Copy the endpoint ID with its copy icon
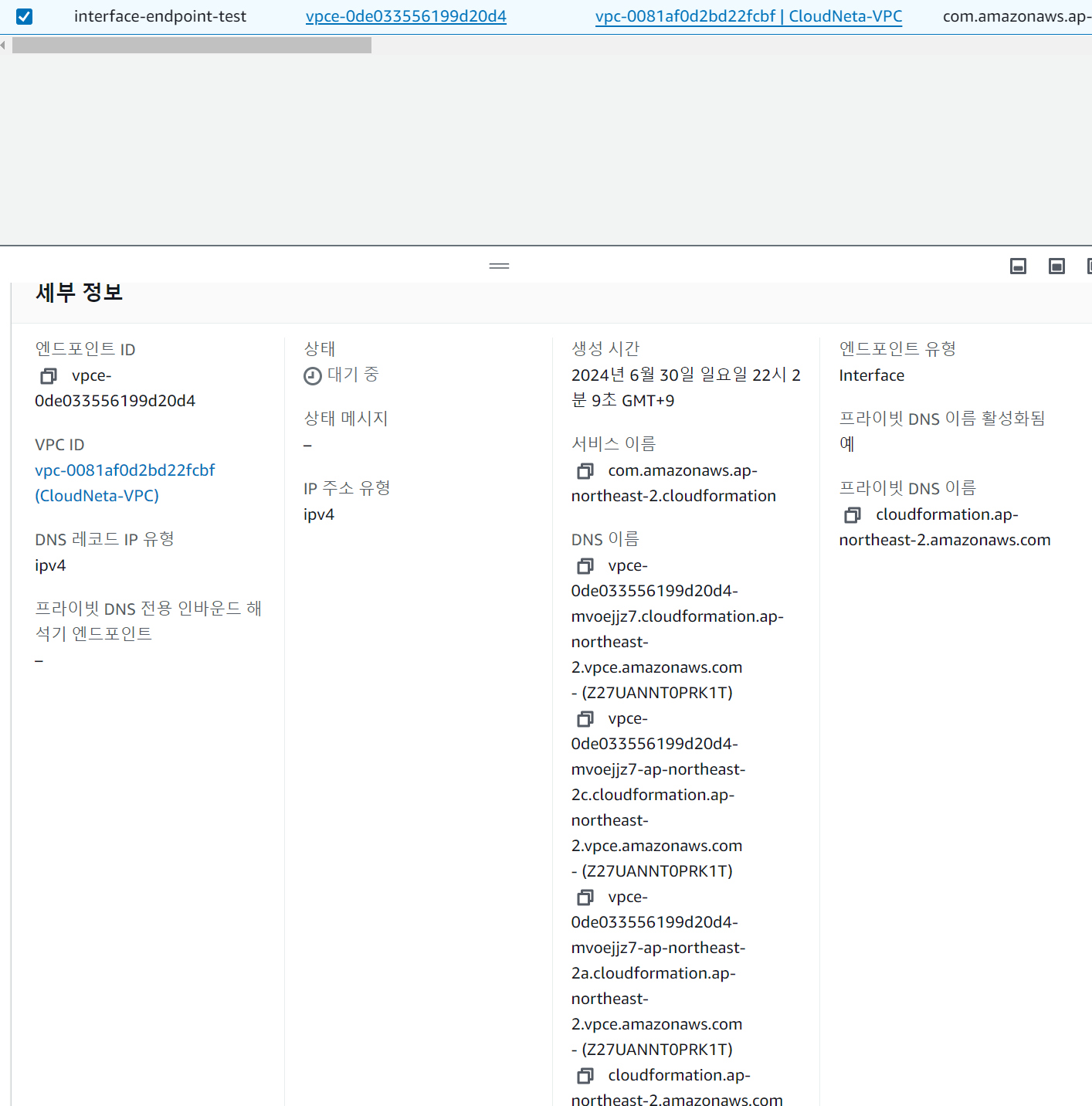 49,376
